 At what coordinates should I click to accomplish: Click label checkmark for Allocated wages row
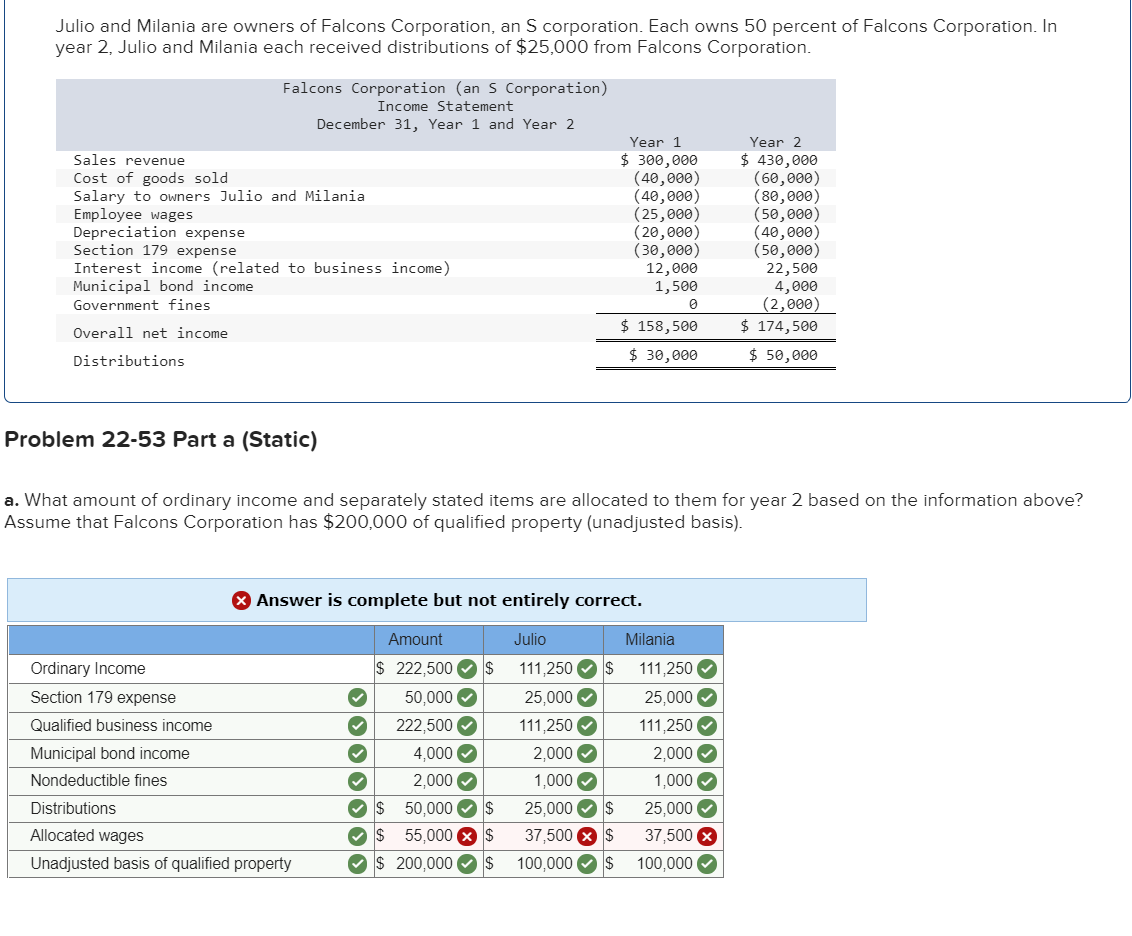click(357, 836)
